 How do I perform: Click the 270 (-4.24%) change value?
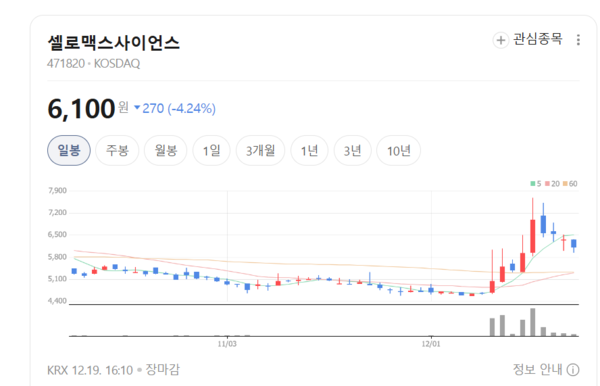[179, 109]
